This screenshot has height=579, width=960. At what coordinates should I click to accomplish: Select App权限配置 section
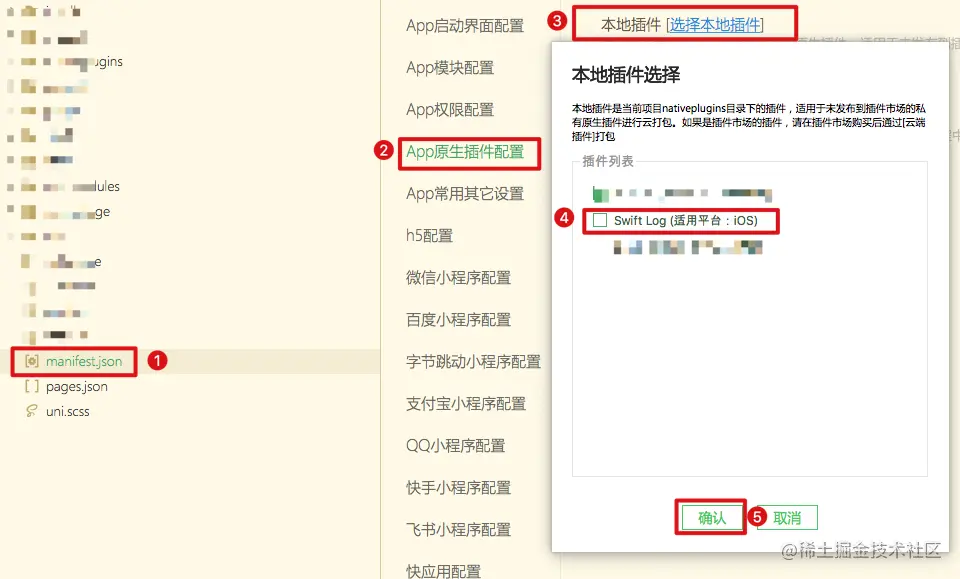click(450, 110)
